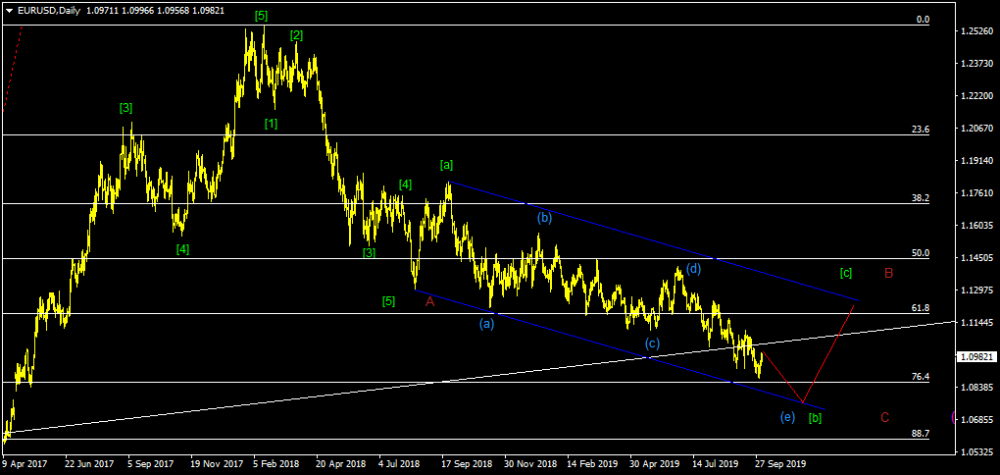1000x475 pixels.
Task: Click the 5 Feb 2018 date label
Action: [x=276, y=465]
